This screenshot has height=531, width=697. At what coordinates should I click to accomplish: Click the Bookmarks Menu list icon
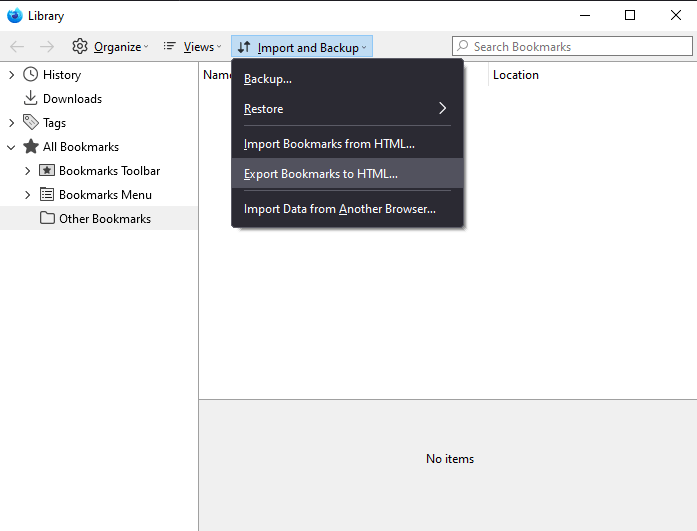click(47, 194)
